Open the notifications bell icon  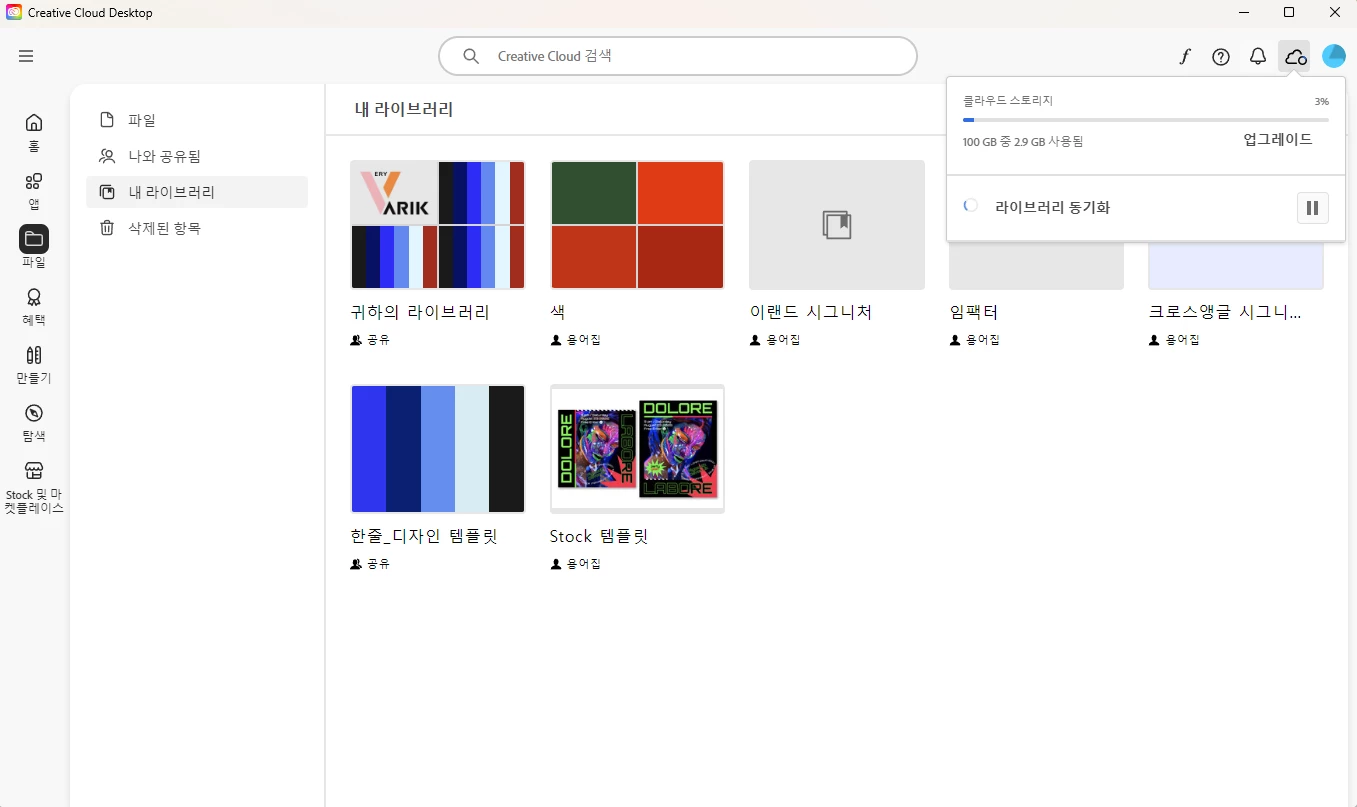click(x=1258, y=57)
